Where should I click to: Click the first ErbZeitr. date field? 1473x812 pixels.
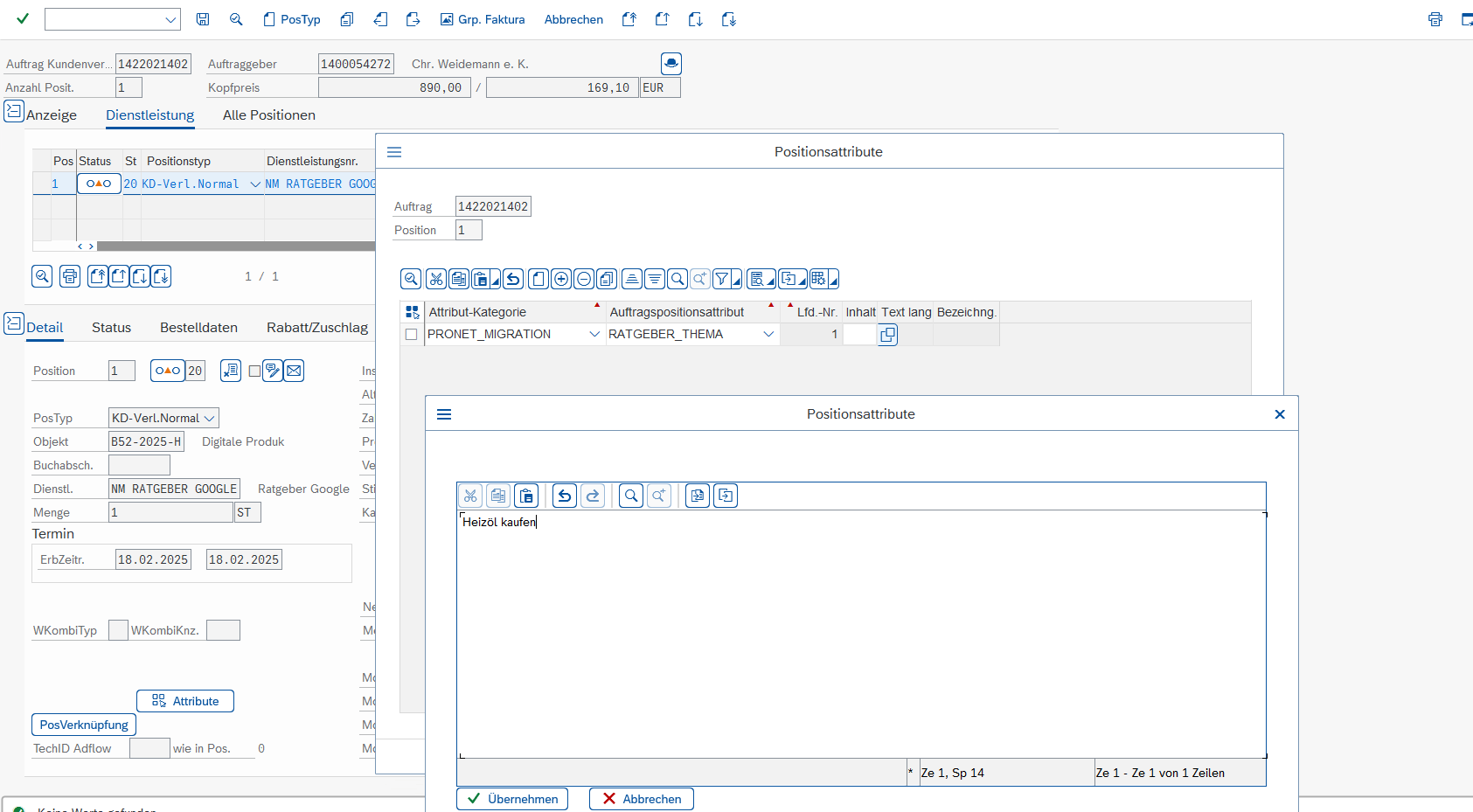point(153,559)
